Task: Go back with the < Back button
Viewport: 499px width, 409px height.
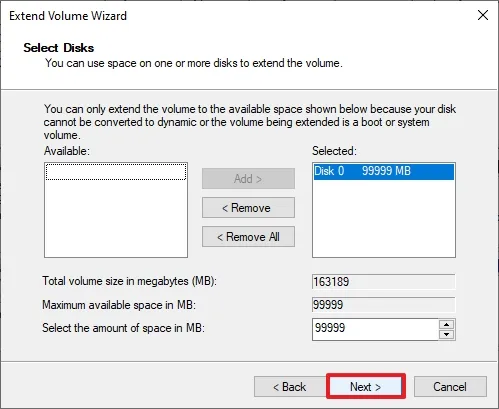Action: point(289,387)
